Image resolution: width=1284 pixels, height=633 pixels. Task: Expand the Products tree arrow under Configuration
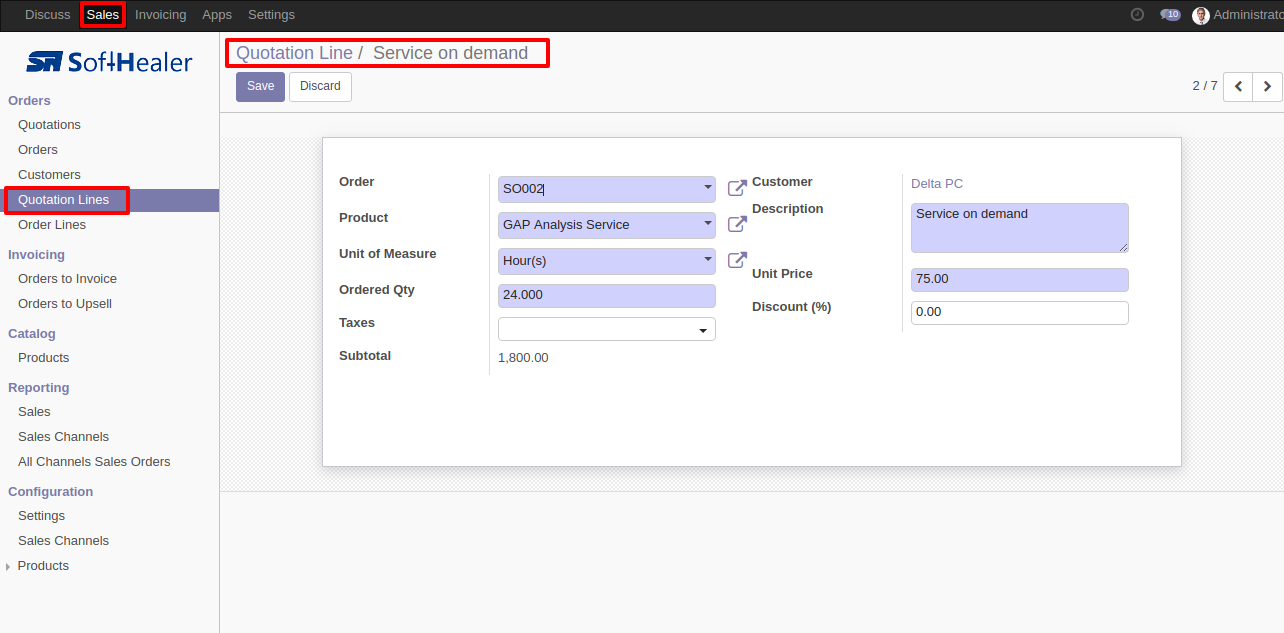[x=9, y=567]
